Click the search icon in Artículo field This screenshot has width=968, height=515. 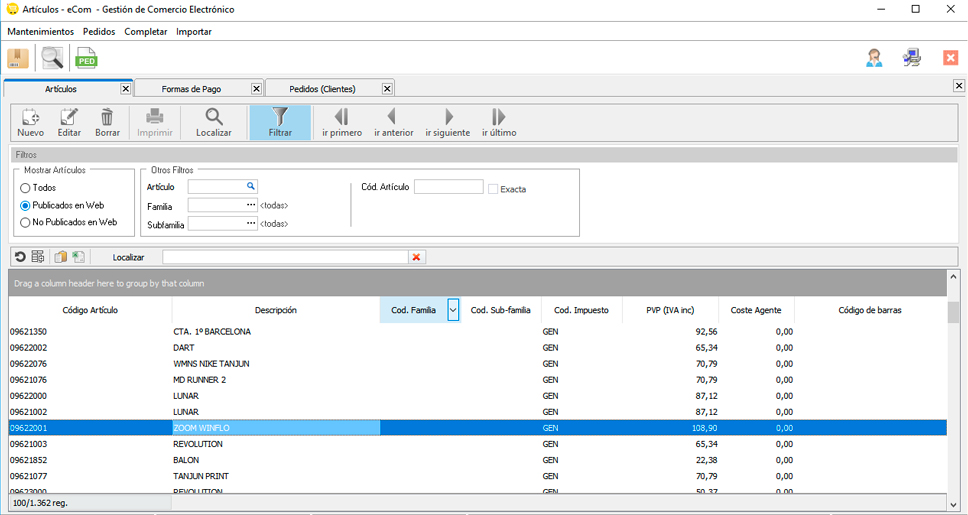coord(251,186)
